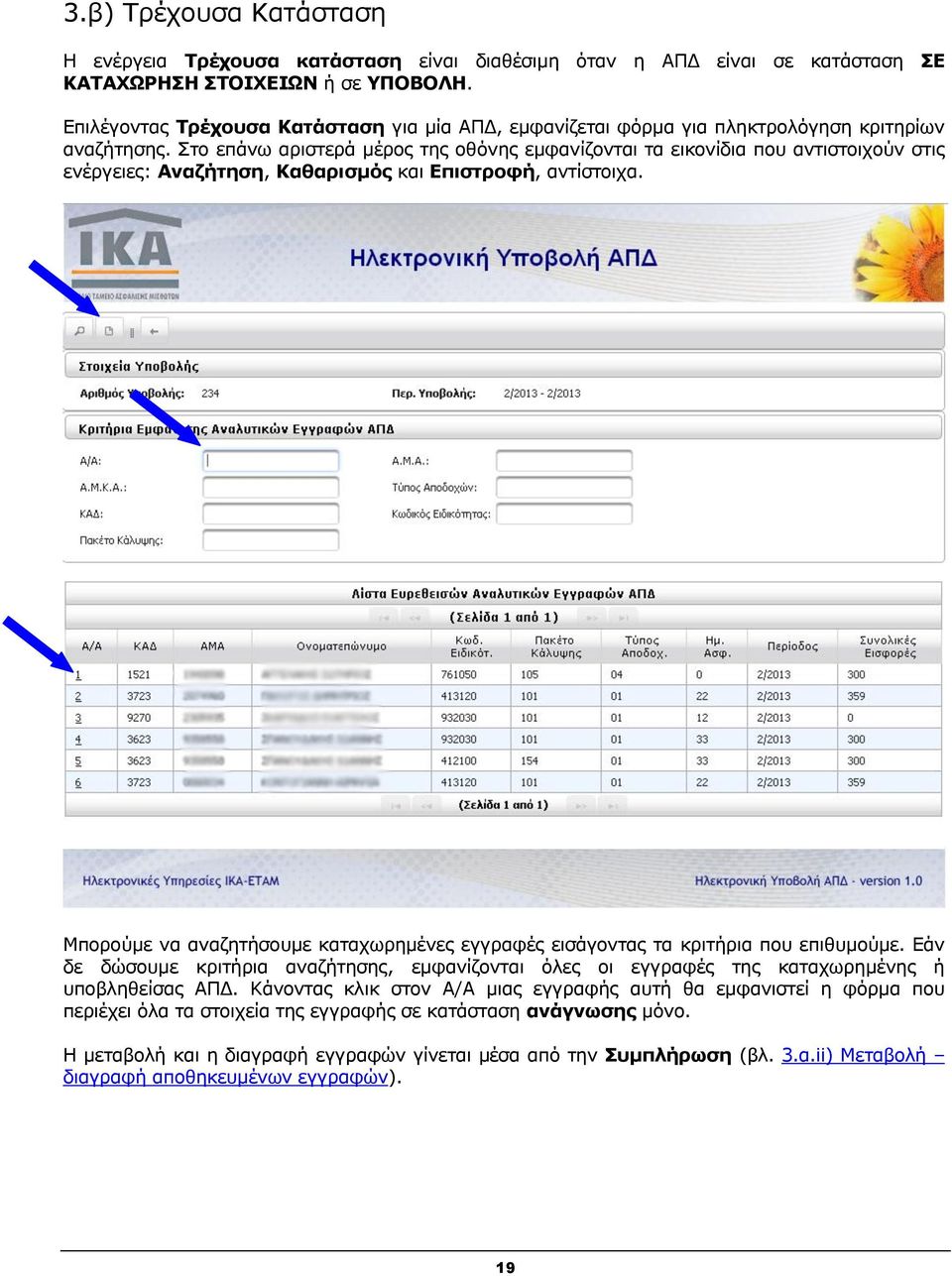The width and height of the screenshot is (952, 1276).
Task: Focus the Πακέτο Κάλυψης input field
Action: coord(271,540)
